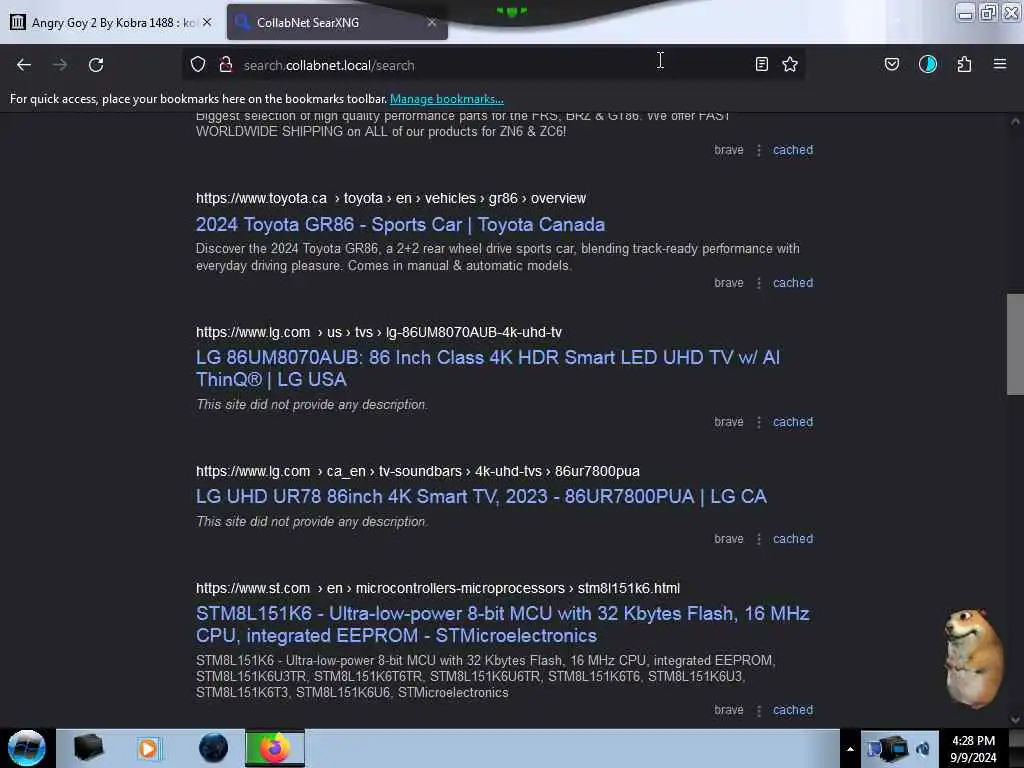Go back using the browser back arrow

[24, 65]
